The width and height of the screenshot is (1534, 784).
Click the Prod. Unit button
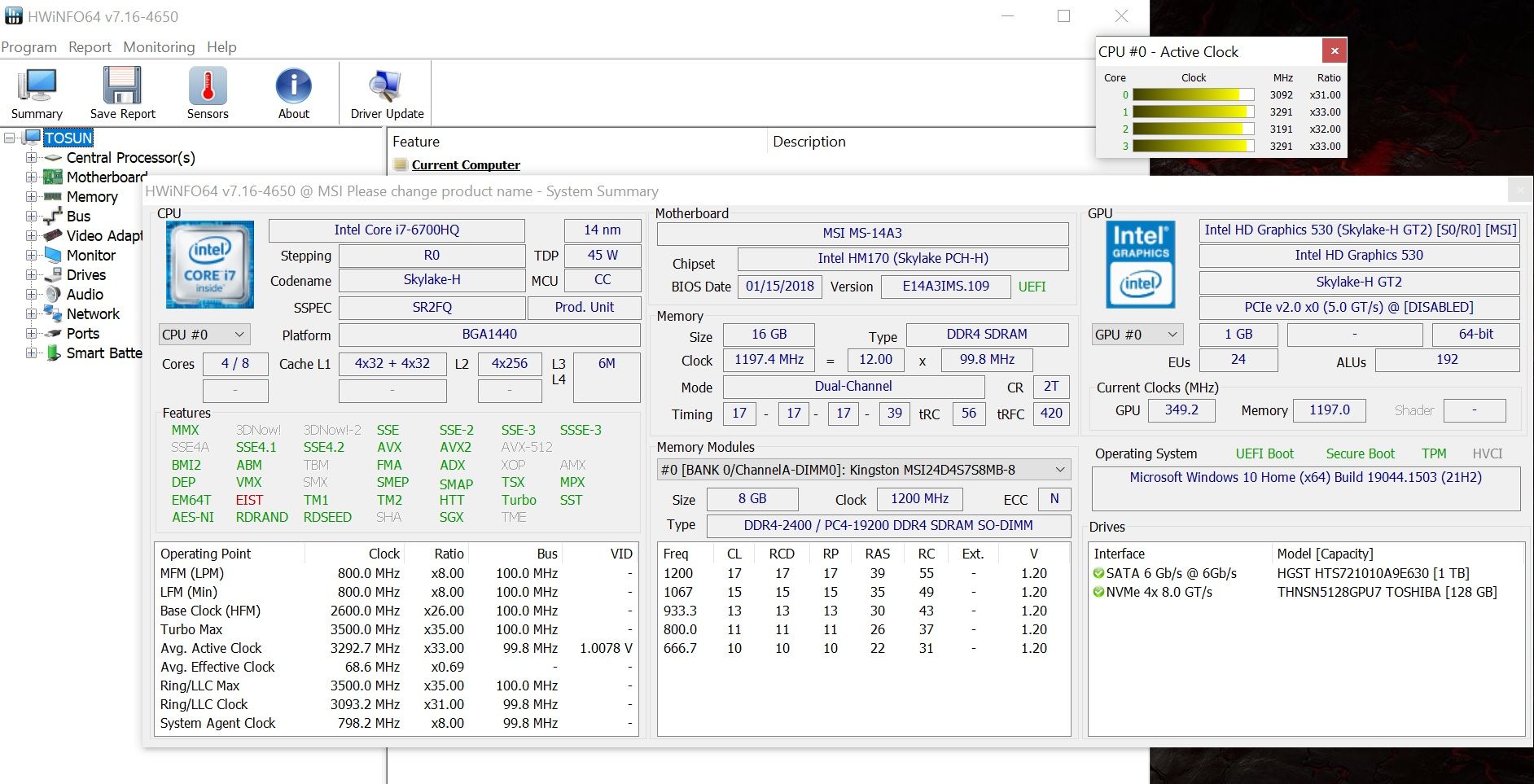pyautogui.click(x=584, y=308)
